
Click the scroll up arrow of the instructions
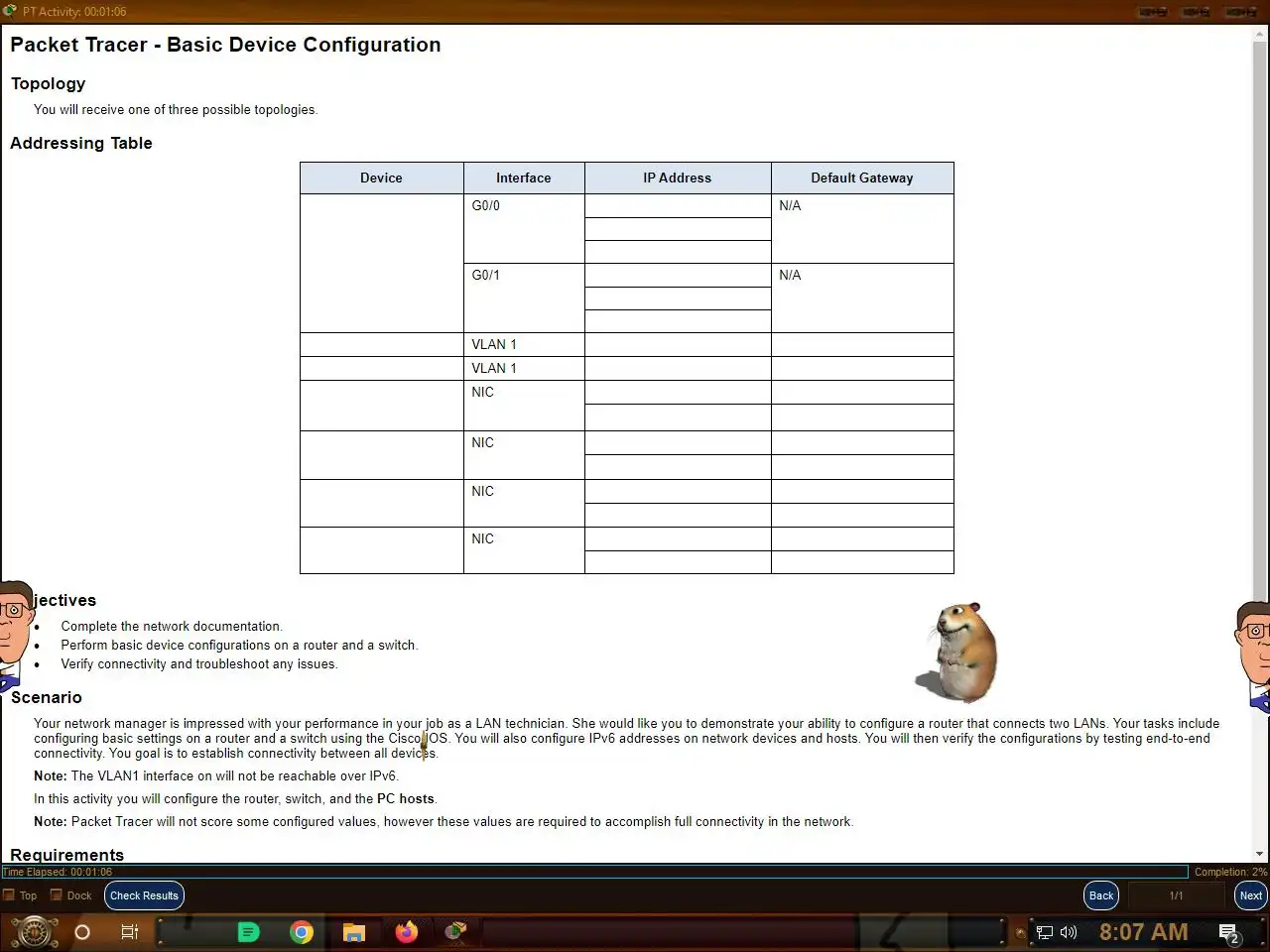[1260, 33]
